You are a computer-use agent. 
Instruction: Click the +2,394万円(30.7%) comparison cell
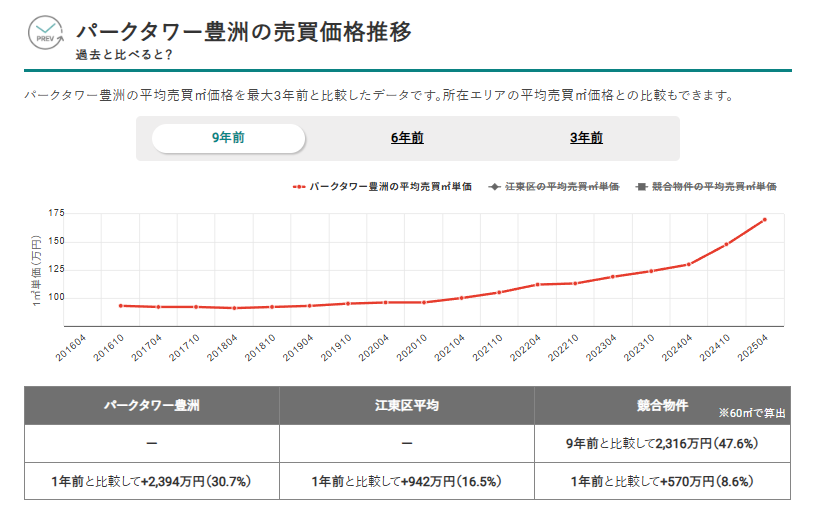click(x=152, y=481)
